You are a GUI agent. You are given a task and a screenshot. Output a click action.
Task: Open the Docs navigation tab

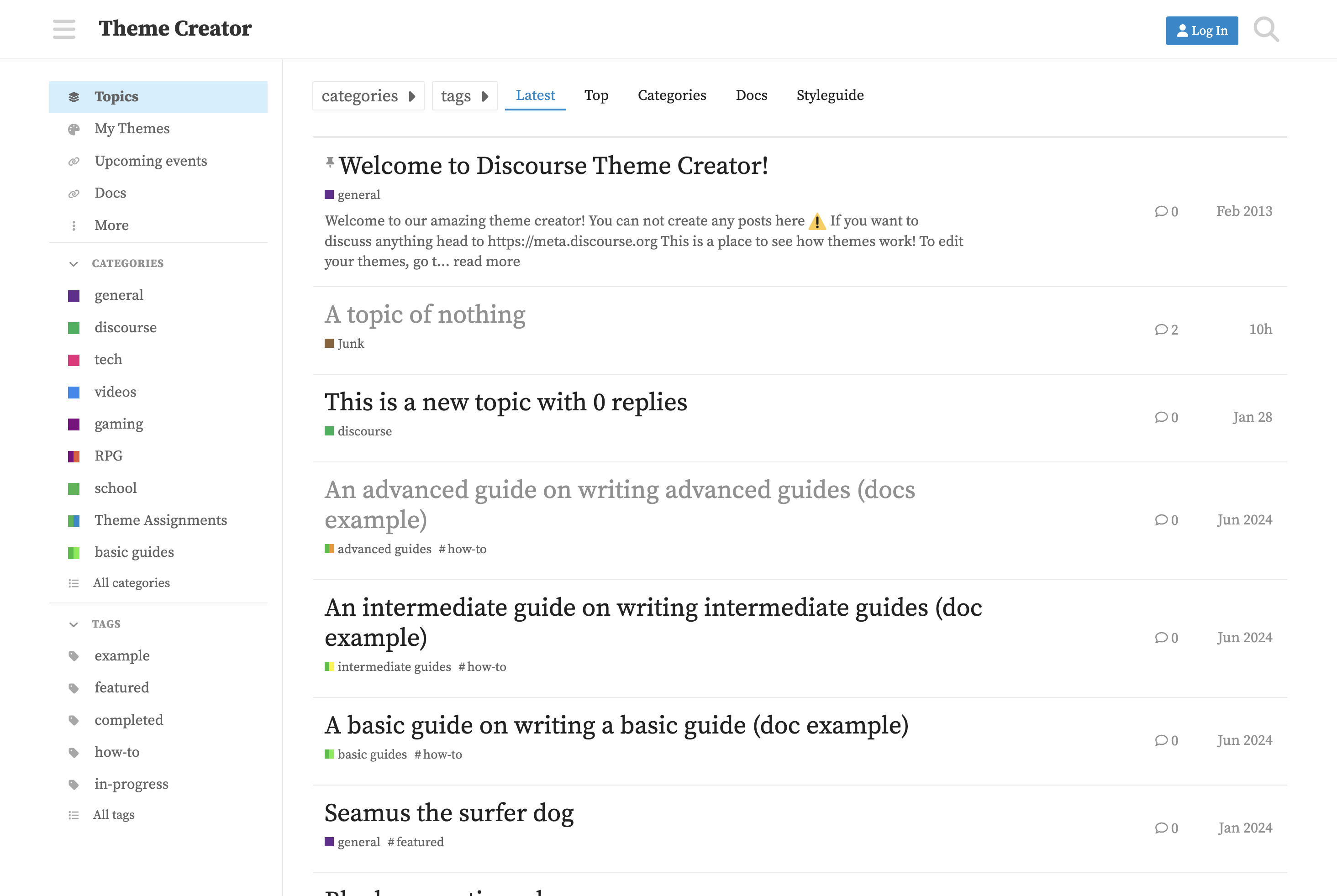pyautogui.click(x=751, y=95)
